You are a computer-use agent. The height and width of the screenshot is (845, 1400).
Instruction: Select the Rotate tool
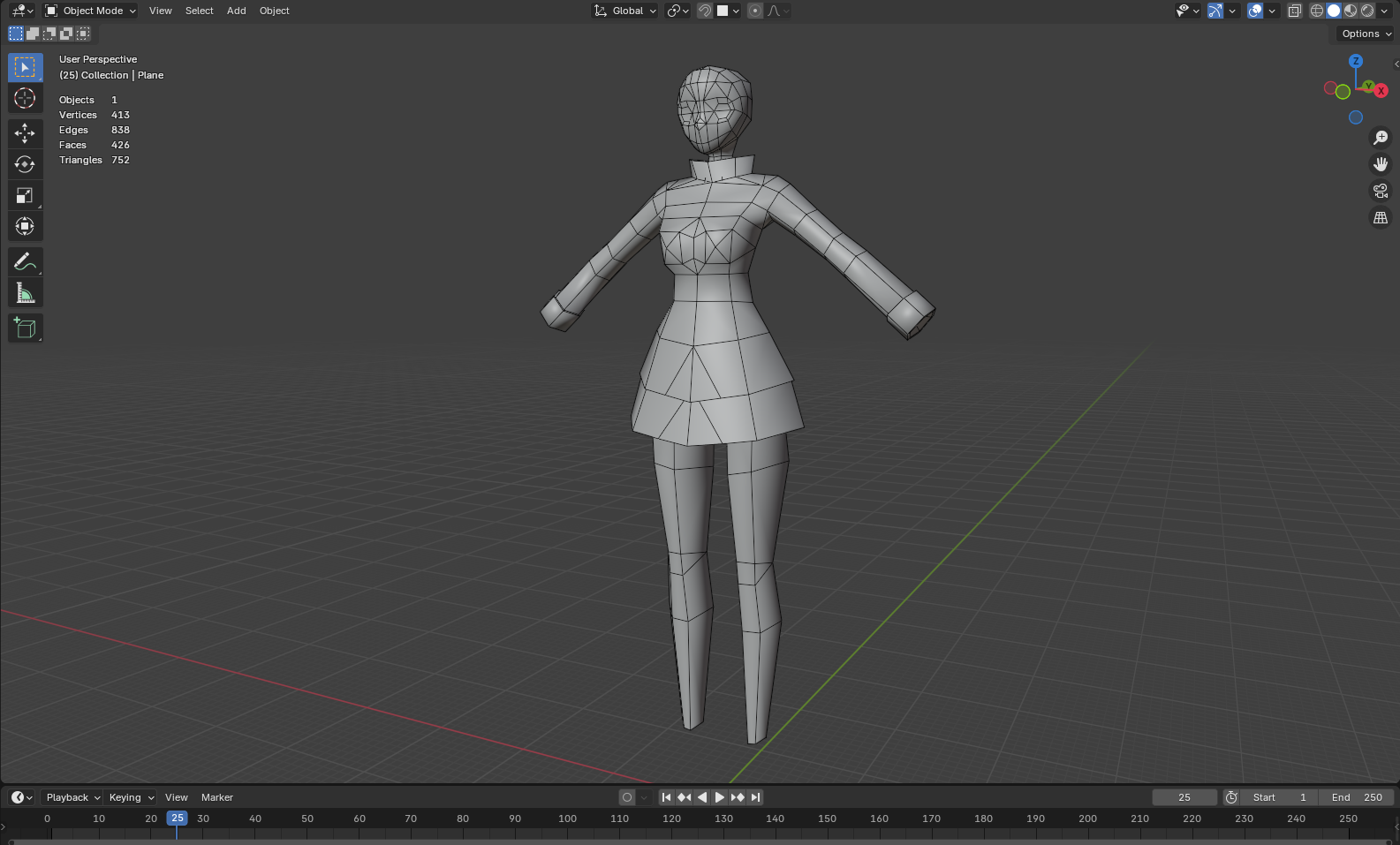pos(25,164)
